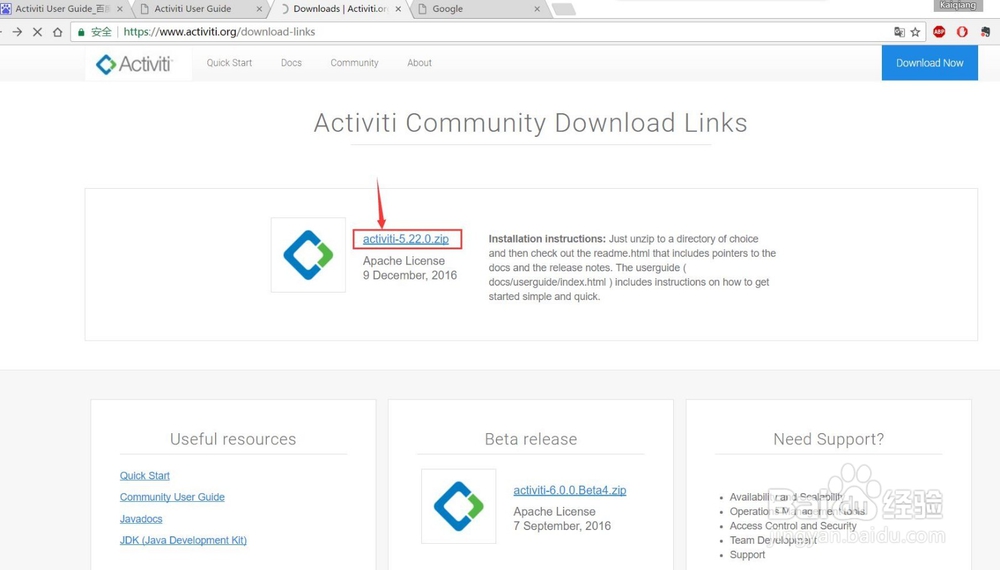Image resolution: width=1000 pixels, height=570 pixels.
Task: Open a new browser tab
Action: (563, 9)
